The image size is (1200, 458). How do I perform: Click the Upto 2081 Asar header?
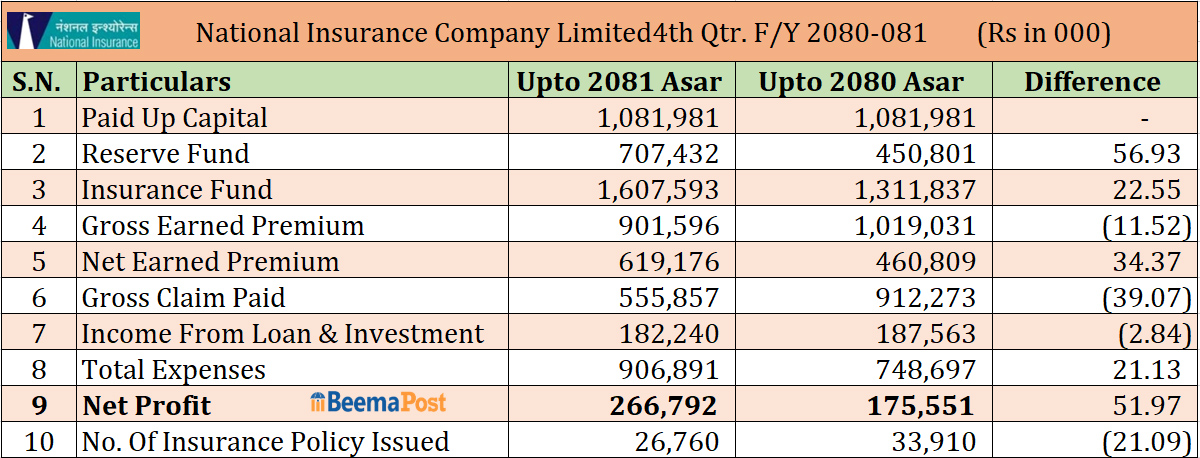click(619, 82)
